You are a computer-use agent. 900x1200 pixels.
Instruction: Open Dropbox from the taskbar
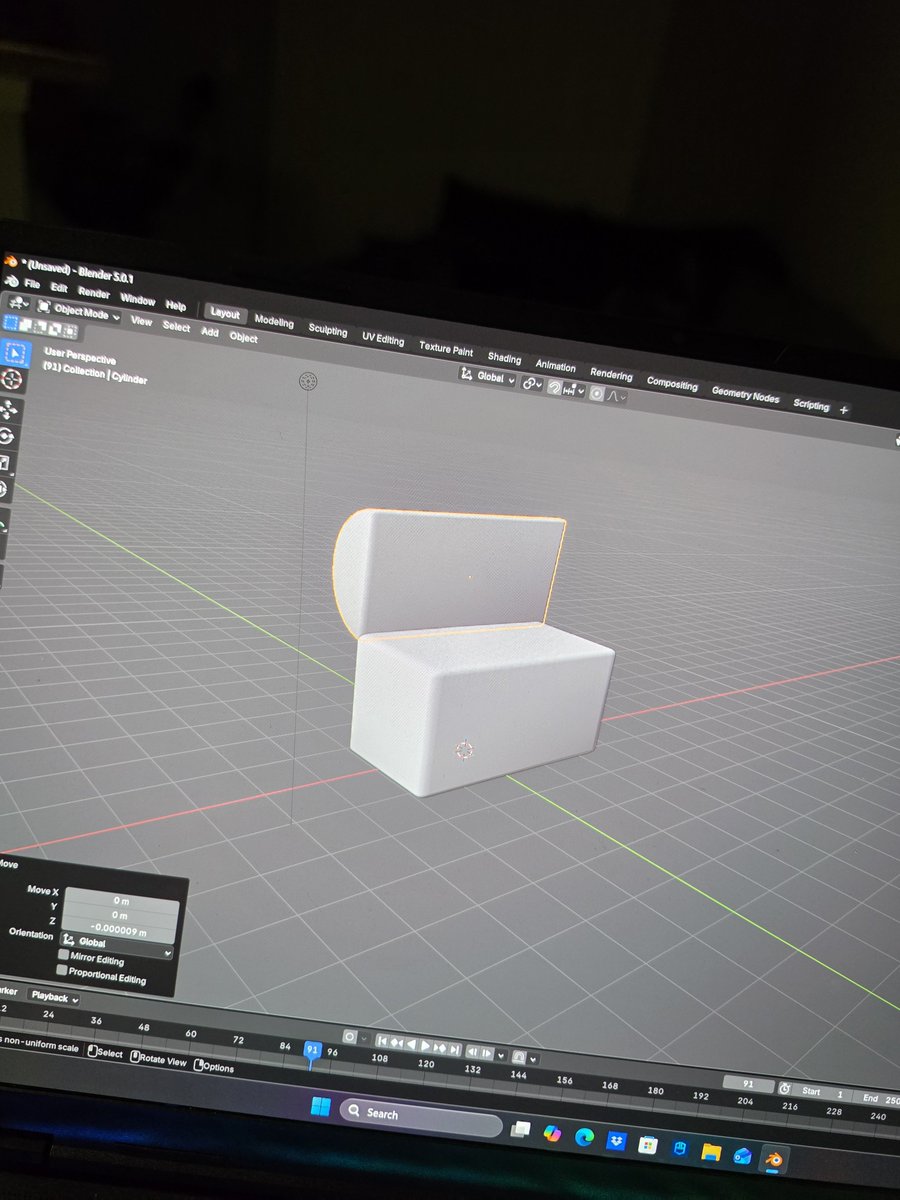616,1141
